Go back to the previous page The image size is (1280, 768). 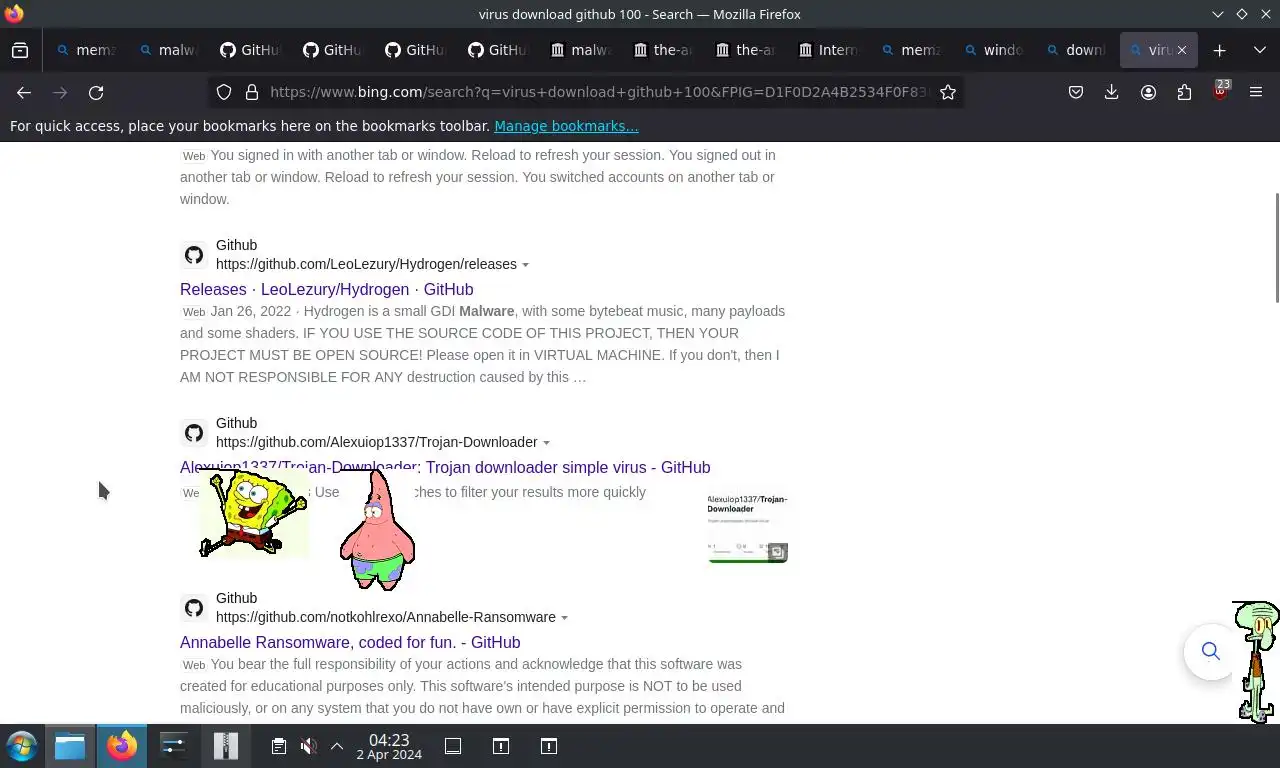tap(24, 92)
